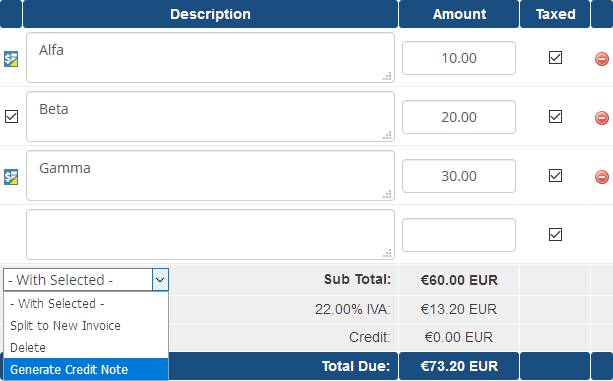Click the Beta description text area
Screen dimensions: 613x381
pyautogui.click(x=210, y=116)
